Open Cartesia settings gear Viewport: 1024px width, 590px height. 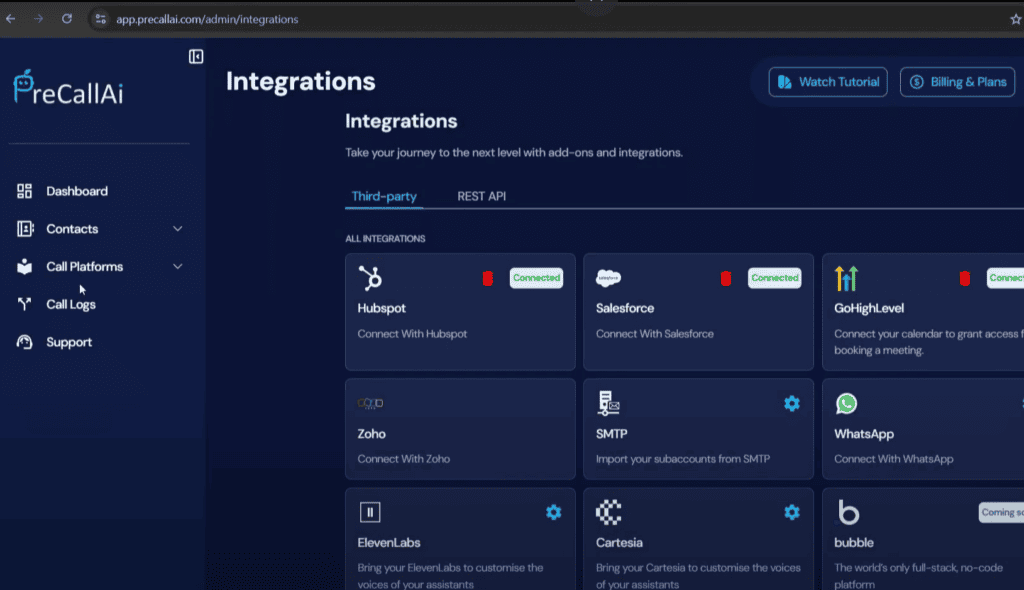point(792,512)
